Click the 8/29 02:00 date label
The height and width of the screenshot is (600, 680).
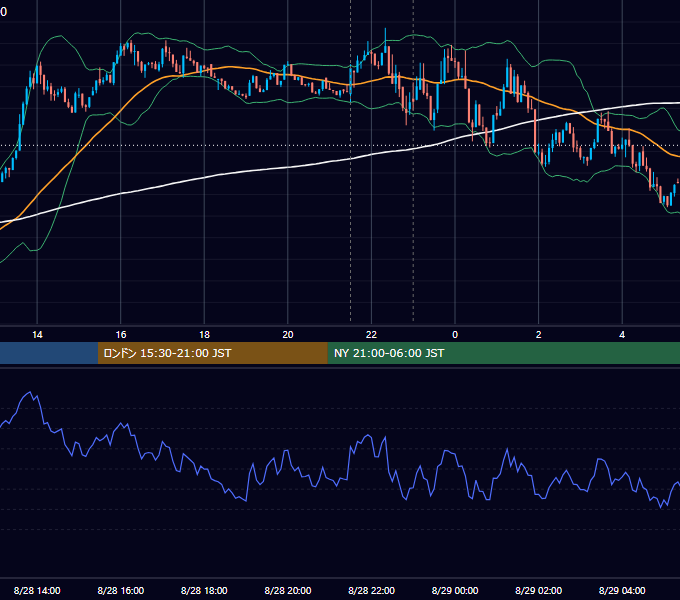(x=539, y=590)
